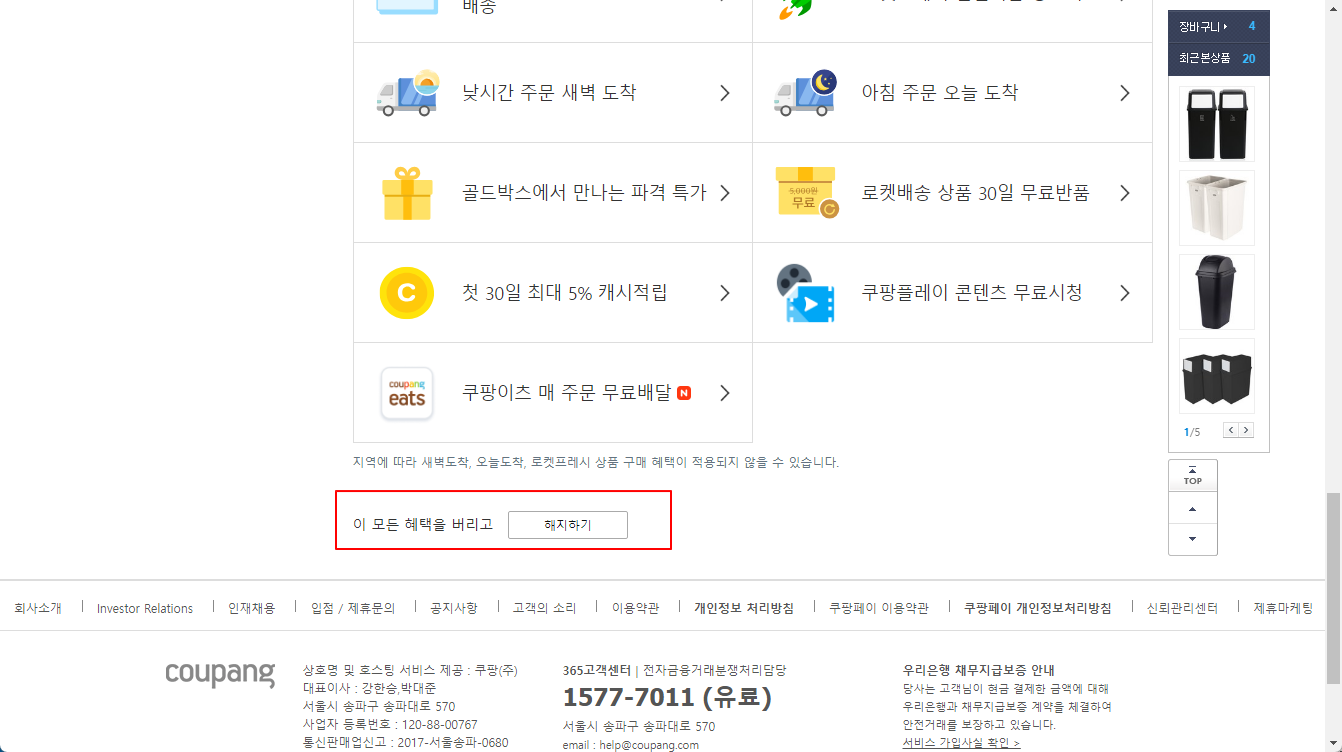Expand 쿠팡플레이 콘텐츠 무료시청 chevron

tap(1125, 293)
